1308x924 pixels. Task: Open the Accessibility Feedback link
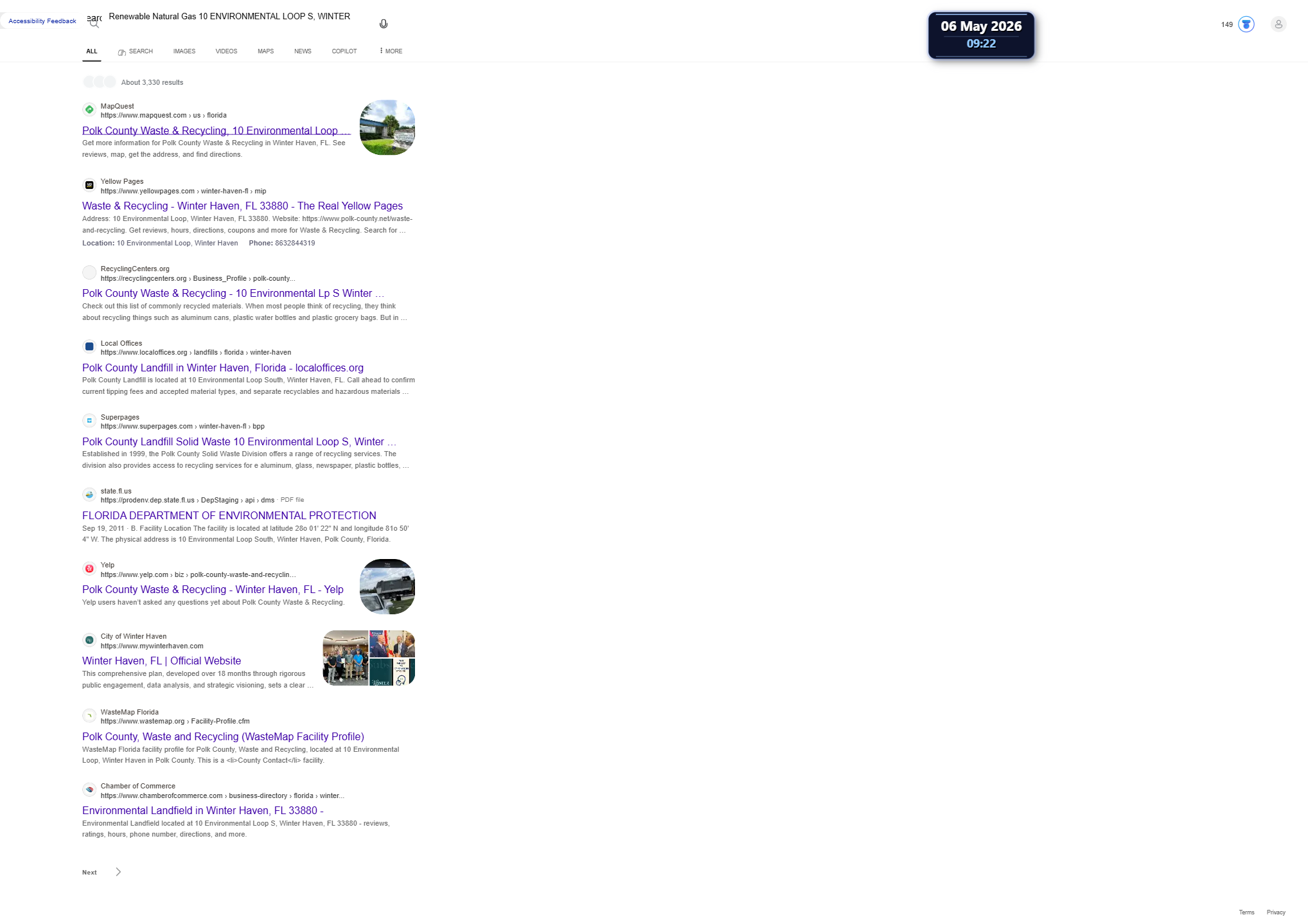pyautogui.click(x=42, y=21)
